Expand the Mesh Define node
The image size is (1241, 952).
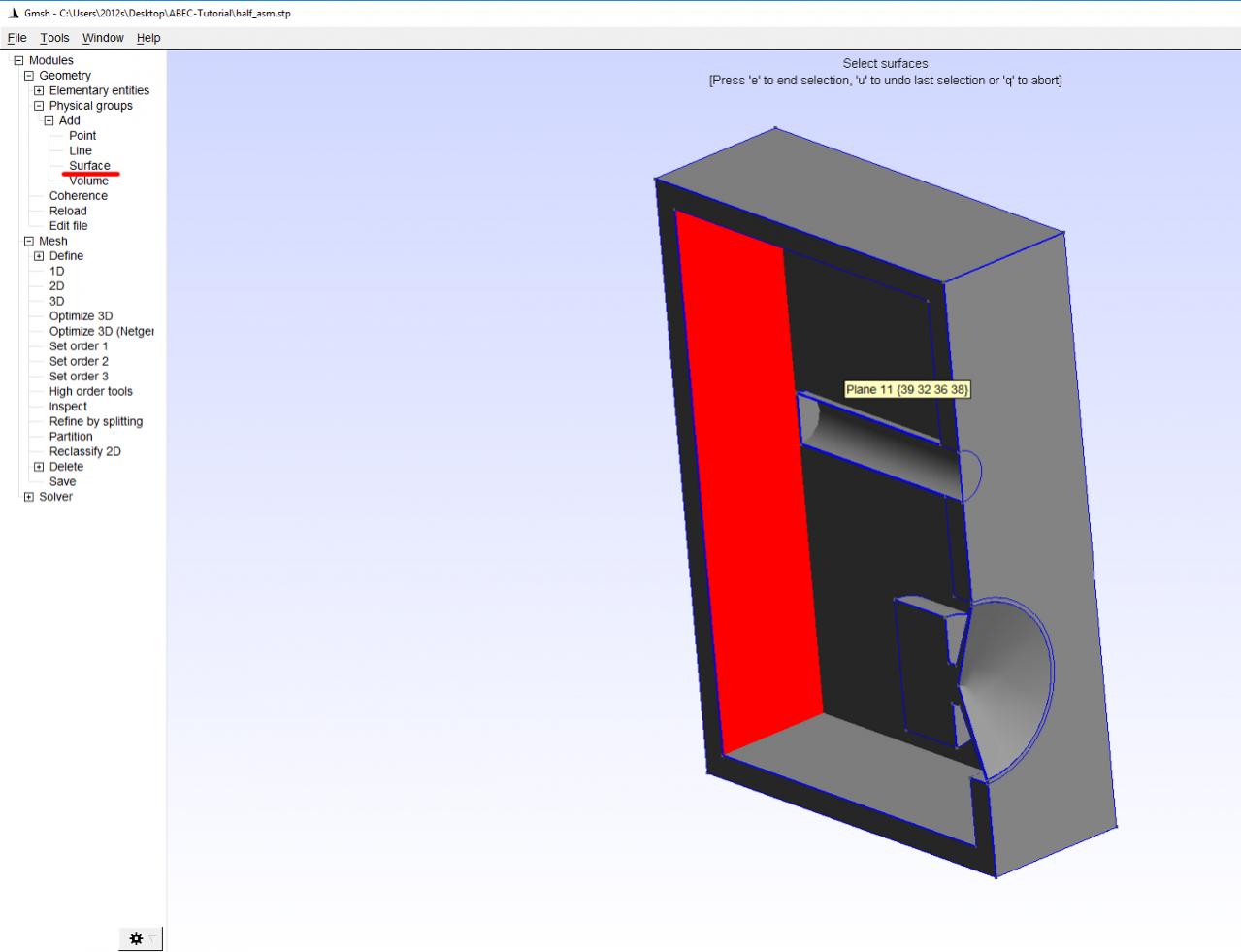pyautogui.click(x=39, y=256)
